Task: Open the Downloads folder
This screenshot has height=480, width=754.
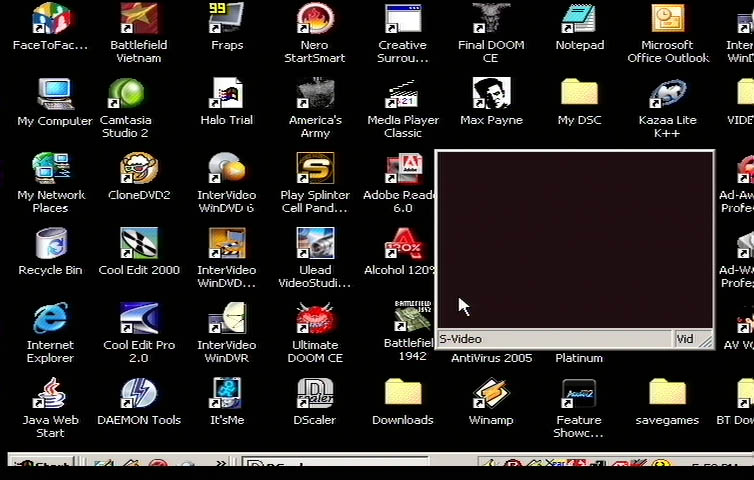Action: point(403,392)
